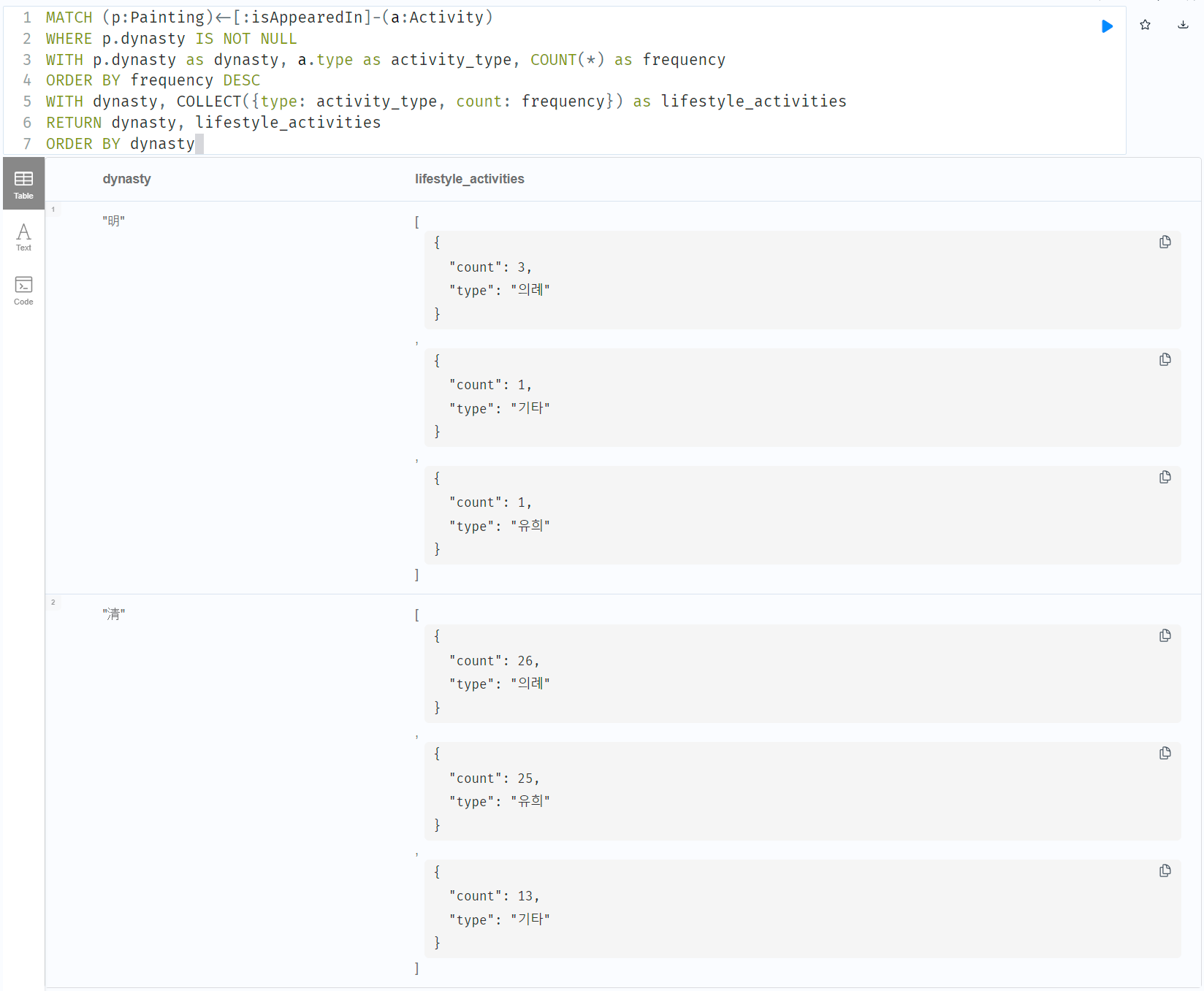Select the "明" dynasty cell
The width and height of the screenshot is (1204, 991).
pos(113,221)
